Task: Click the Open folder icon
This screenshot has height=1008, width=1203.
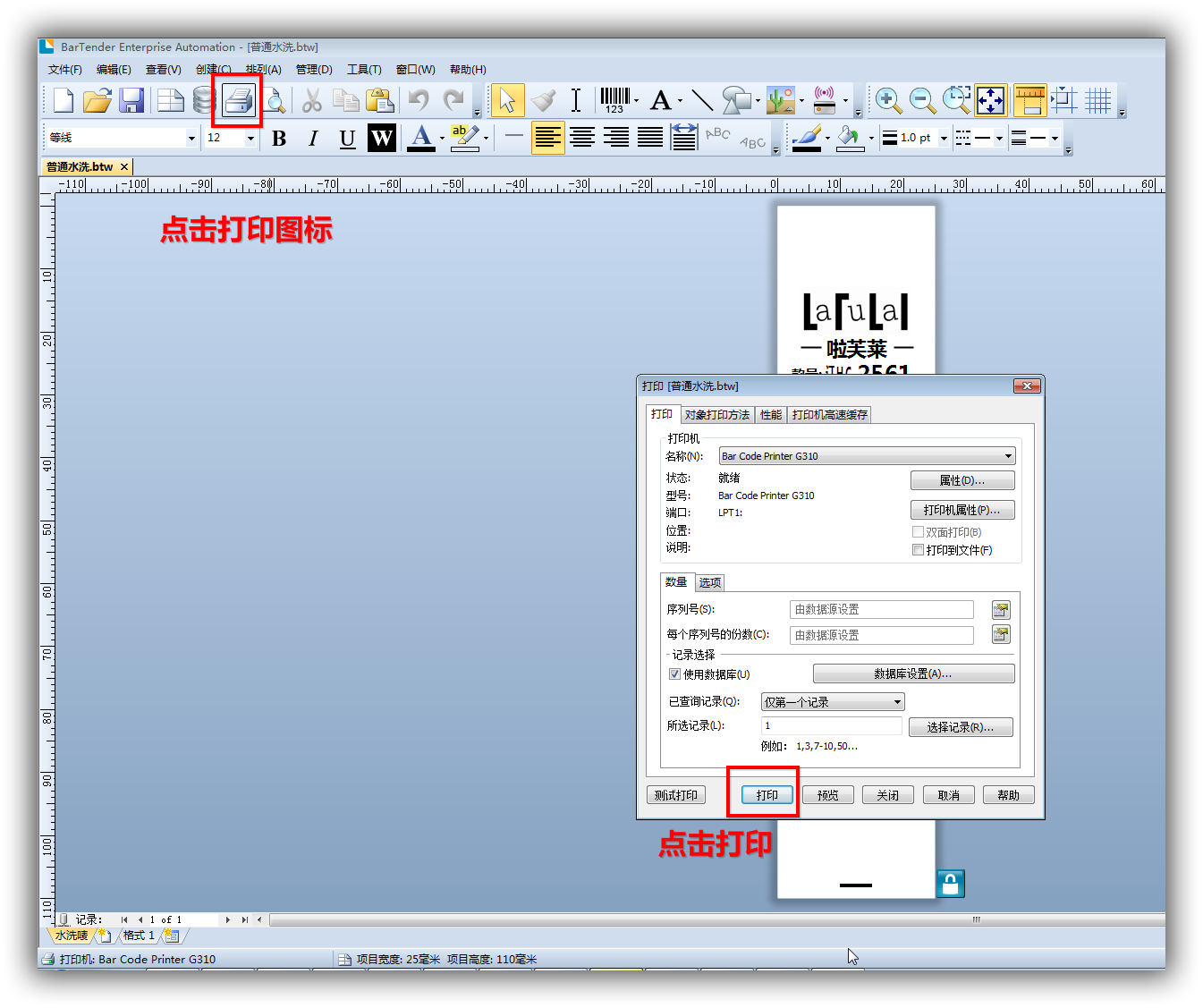Action: coord(97,100)
